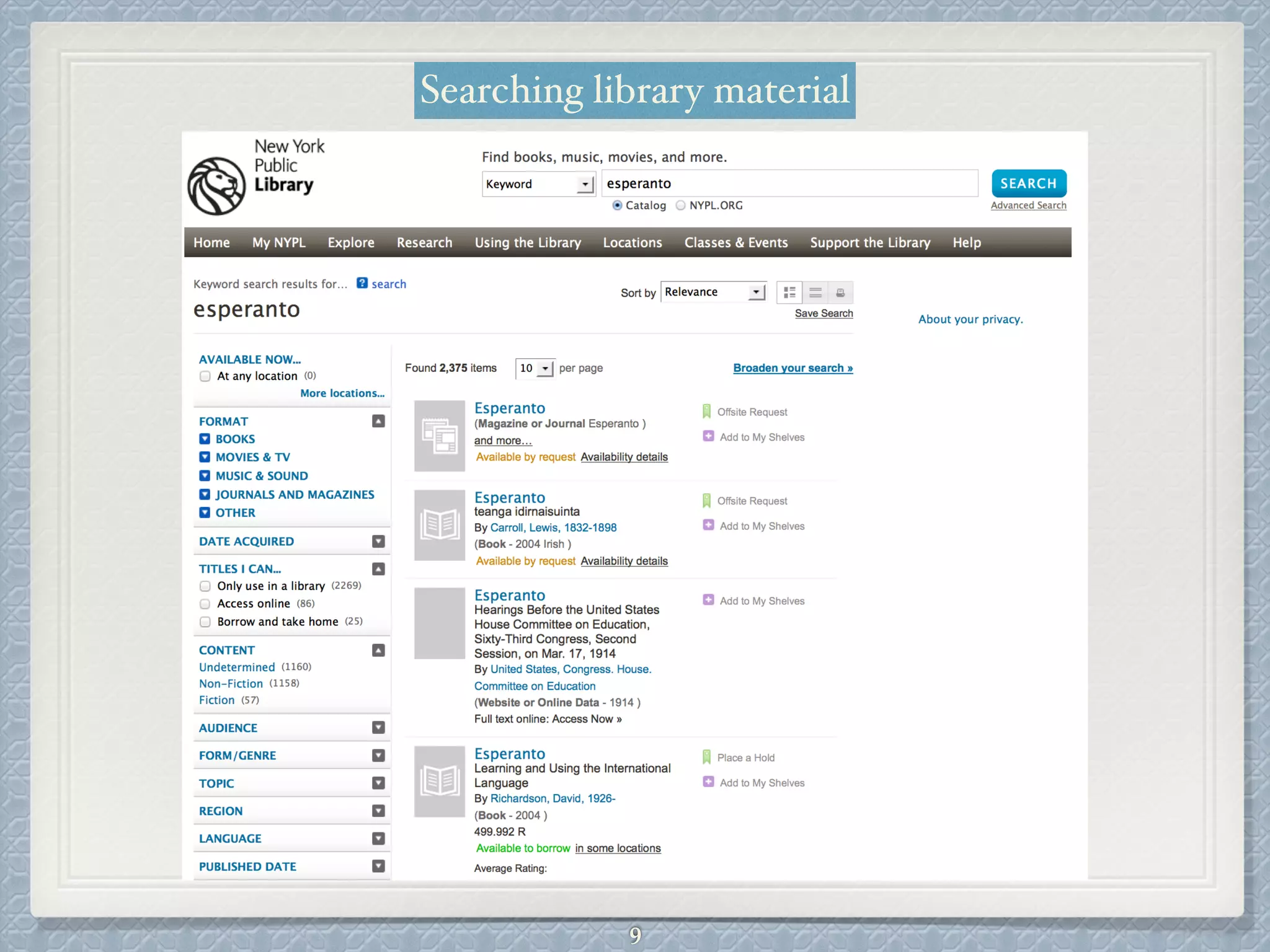Filter content by Non-Fiction
Screen dimensions: 1270x952
click(x=231, y=684)
